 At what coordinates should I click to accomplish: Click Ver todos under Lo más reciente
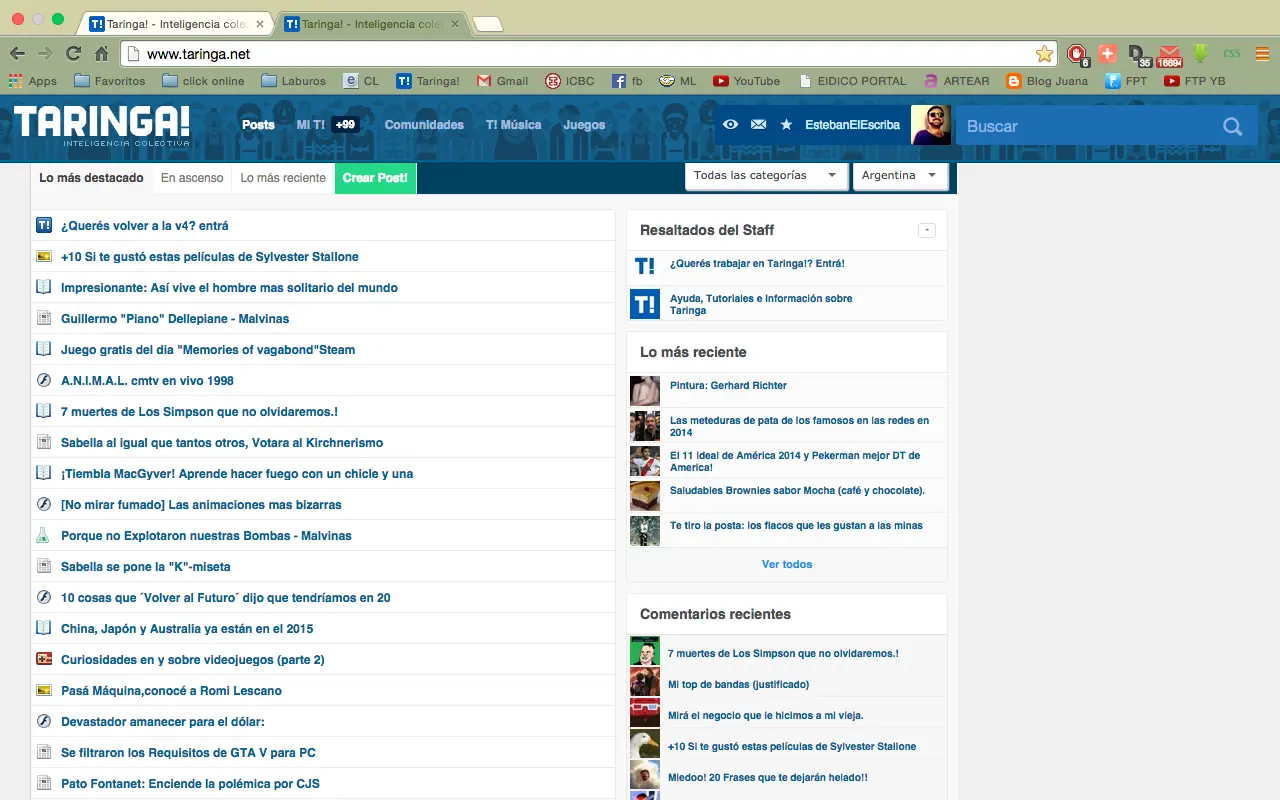click(x=787, y=564)
